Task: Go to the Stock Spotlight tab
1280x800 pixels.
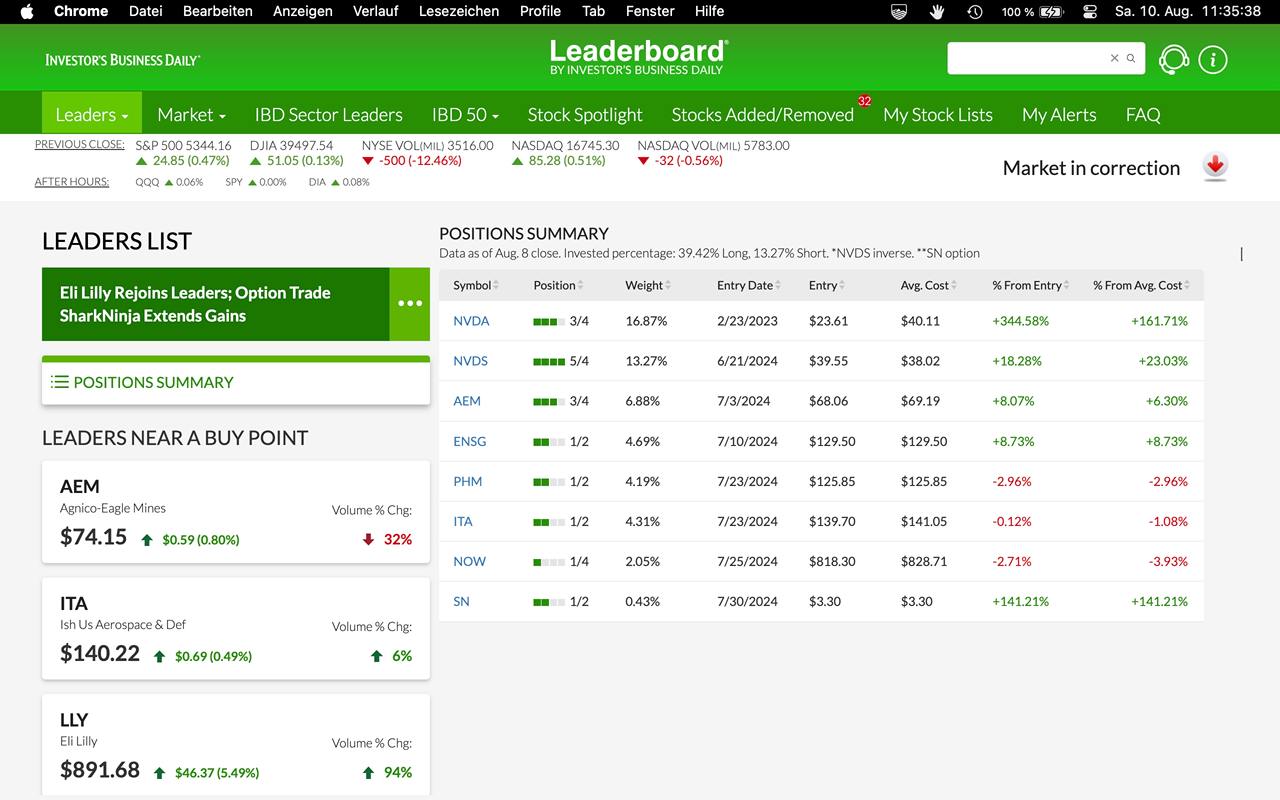Action: click(x=585, y=114)
